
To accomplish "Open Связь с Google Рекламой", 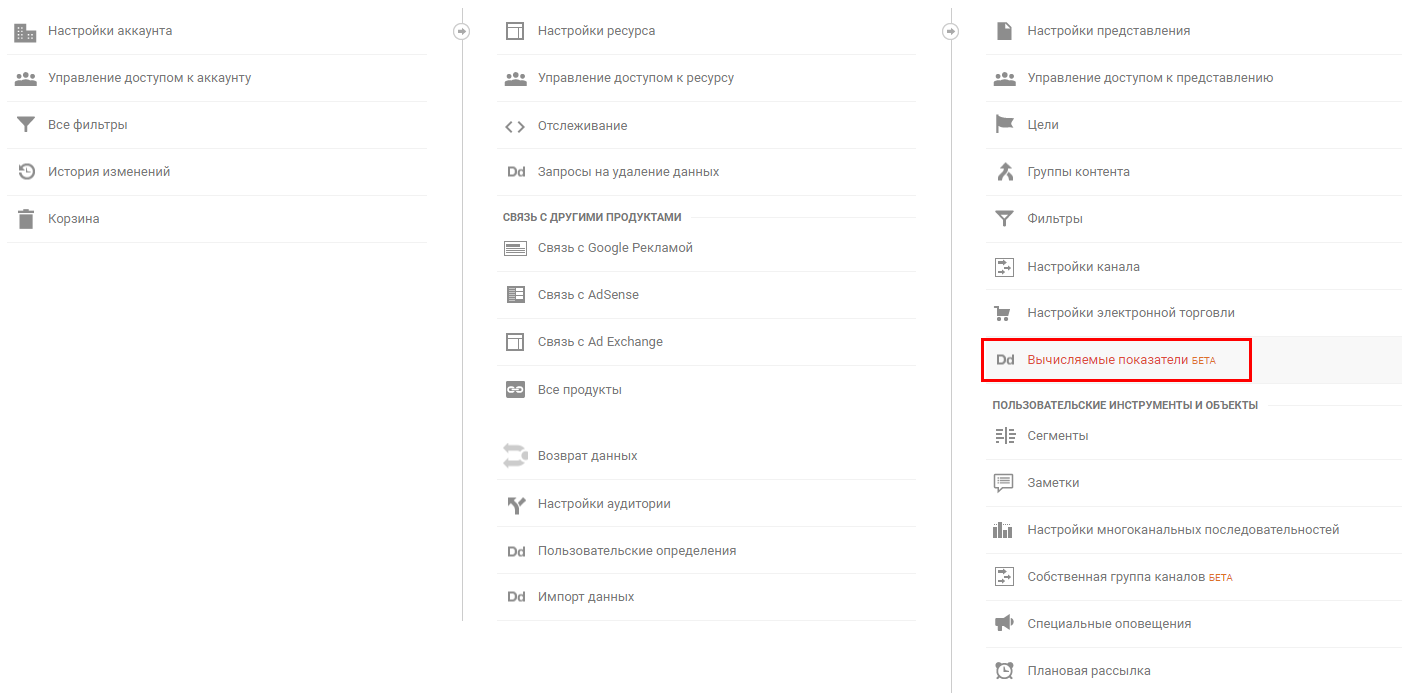I will click(x=614, y=248).
